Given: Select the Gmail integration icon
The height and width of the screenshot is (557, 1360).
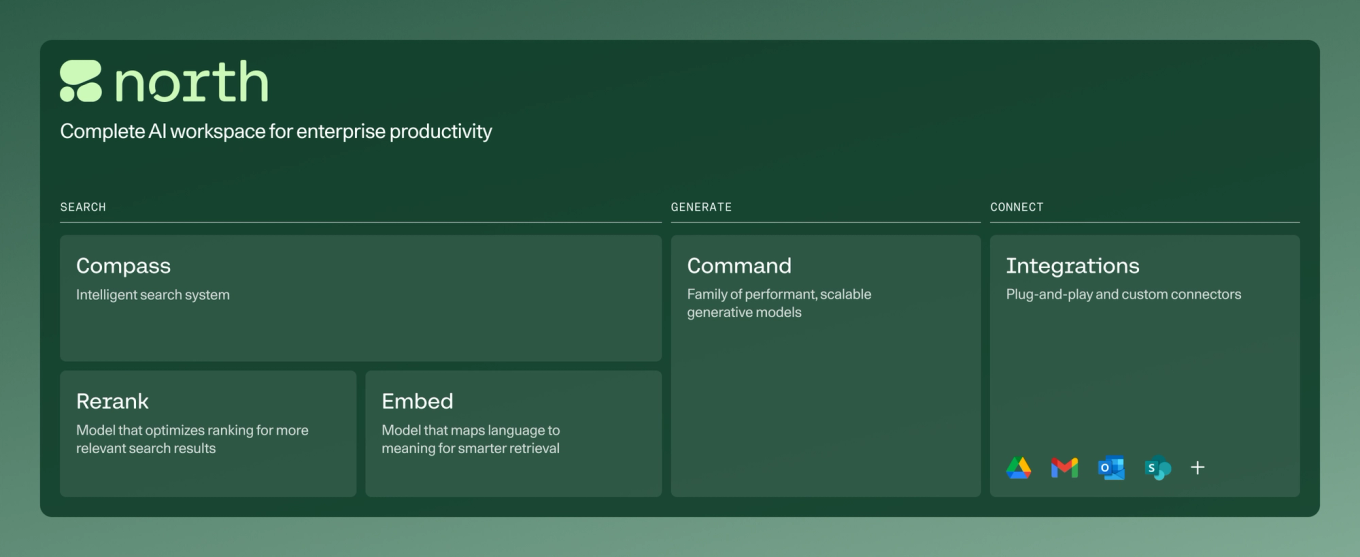Looking at the screenshot, I should (x=1065, y=468).
